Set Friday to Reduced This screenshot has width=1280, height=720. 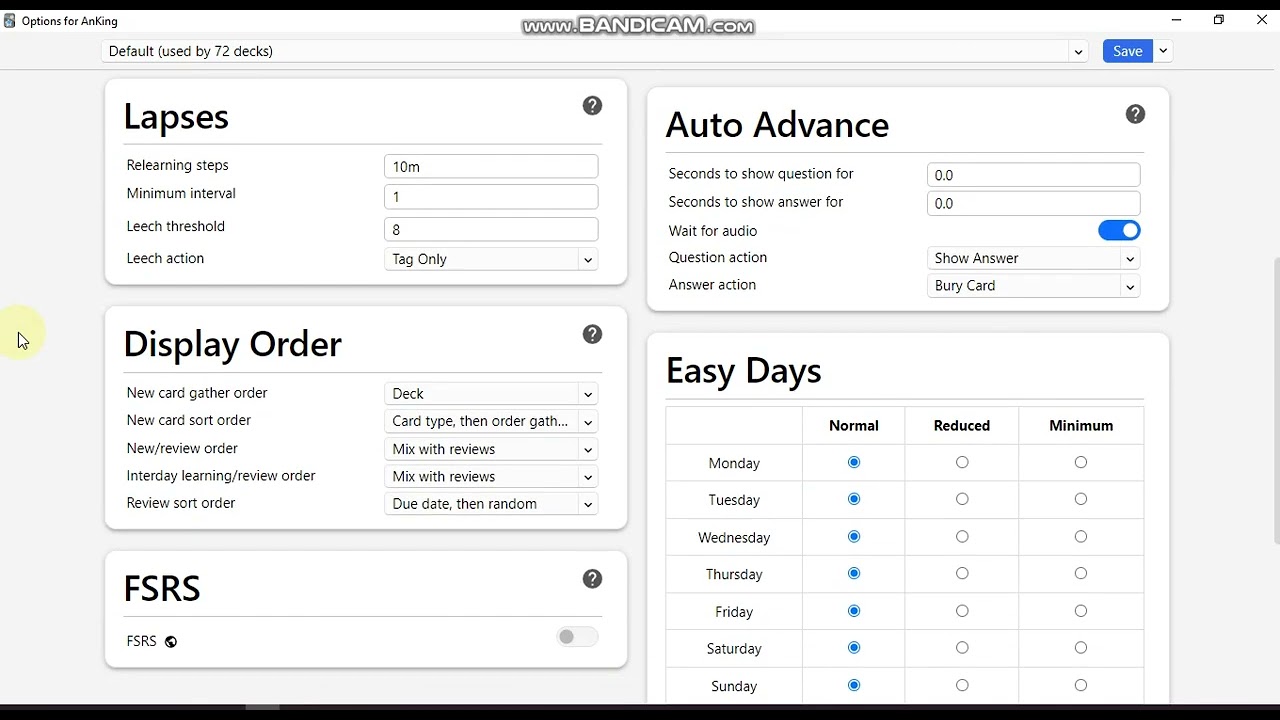coord(962,611)
